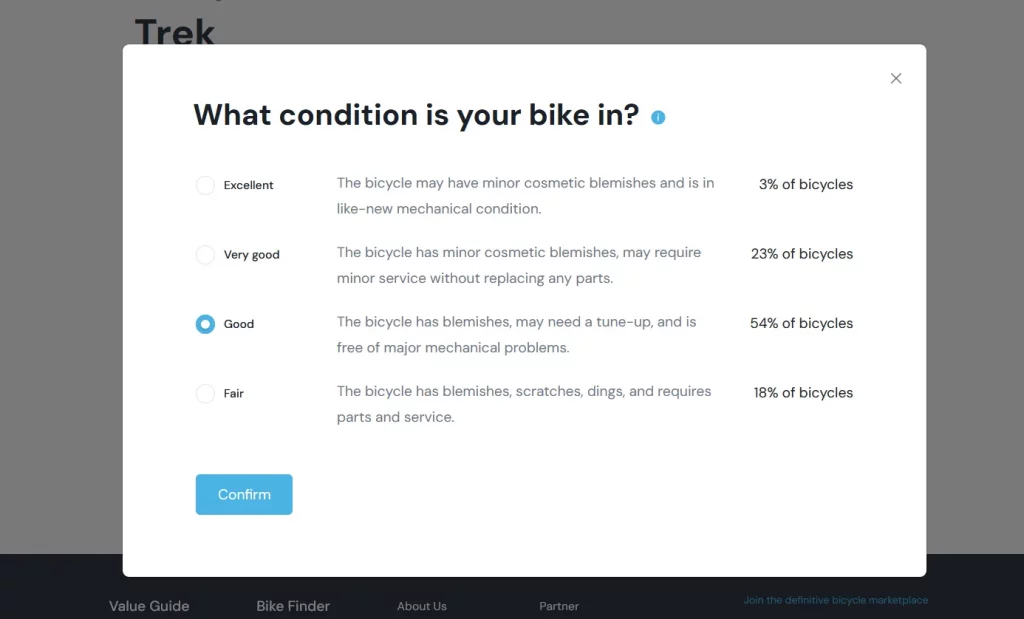Click the Excellent label text
Image resolution: width=1024 pixels, height=619 pixels.
248,185
